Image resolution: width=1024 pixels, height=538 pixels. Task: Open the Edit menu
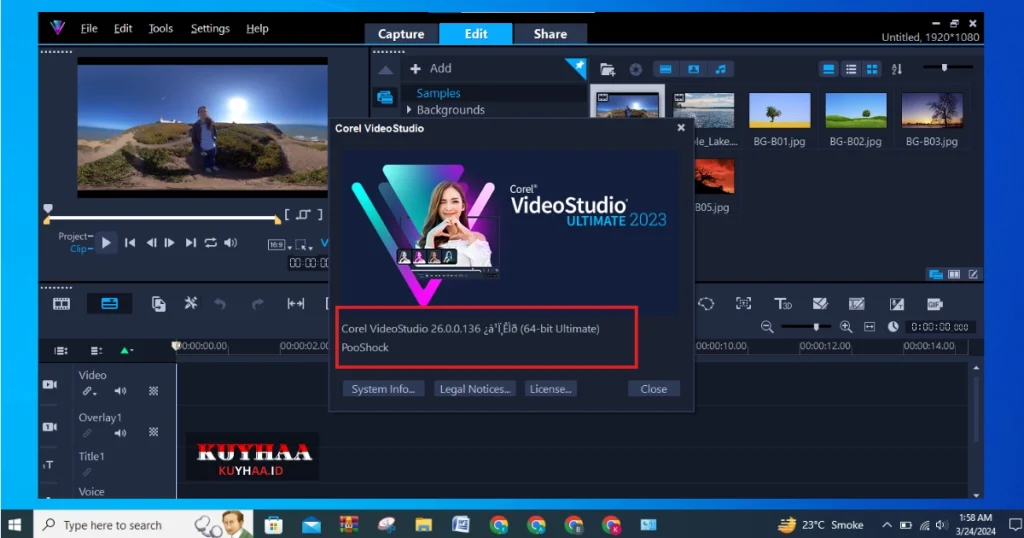click(x=123, y=28)
